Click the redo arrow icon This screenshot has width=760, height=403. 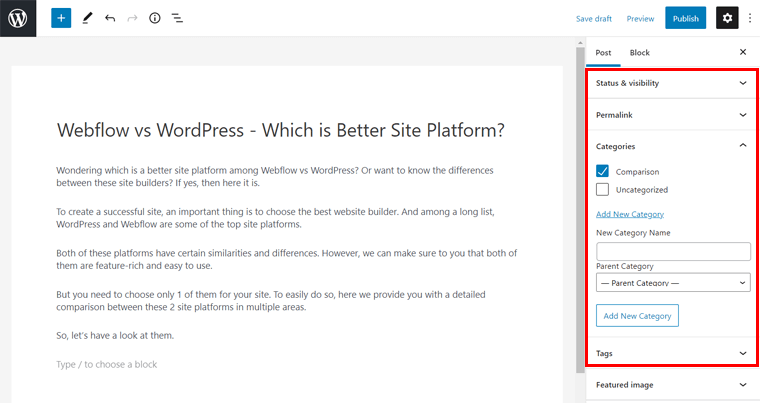(x=132, y=18)
